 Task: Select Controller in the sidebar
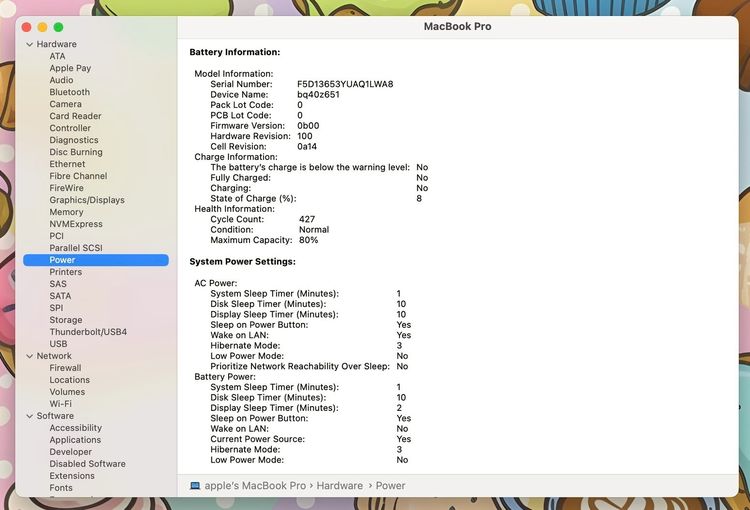click(70, 128)
